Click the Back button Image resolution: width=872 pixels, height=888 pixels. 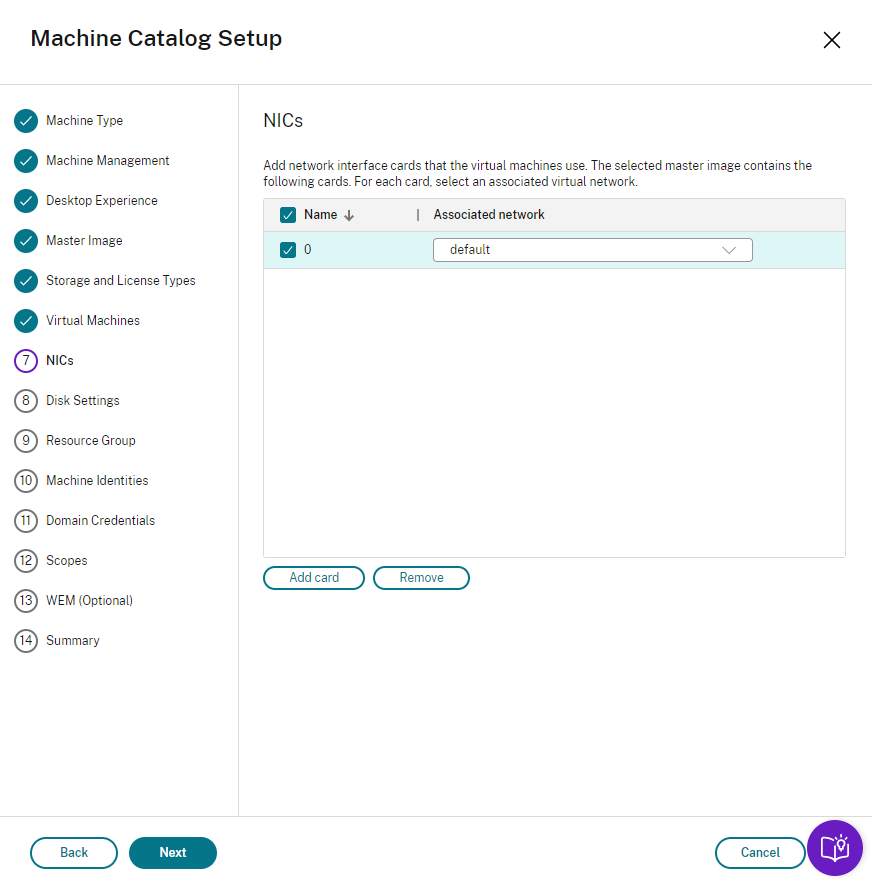pyautogui.click(x=74, y=853)
